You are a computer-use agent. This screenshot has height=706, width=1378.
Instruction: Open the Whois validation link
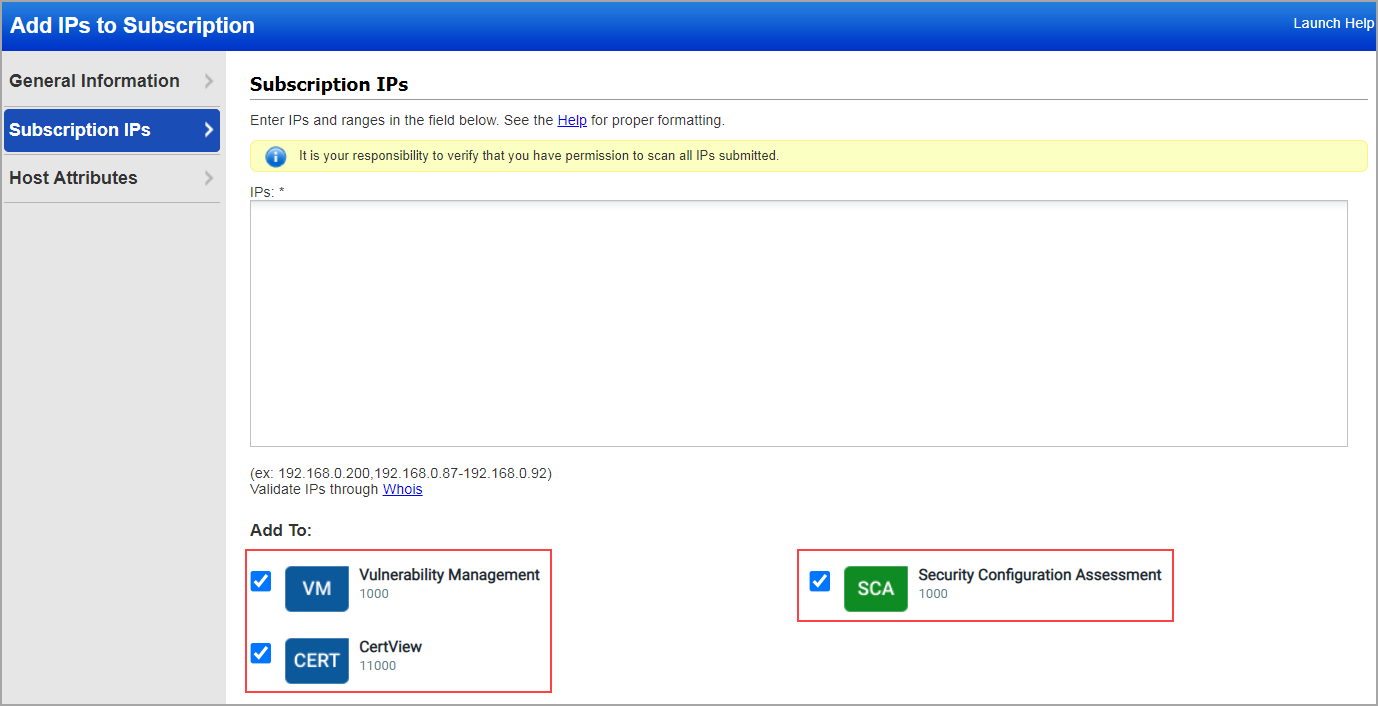tap(403, 489)
